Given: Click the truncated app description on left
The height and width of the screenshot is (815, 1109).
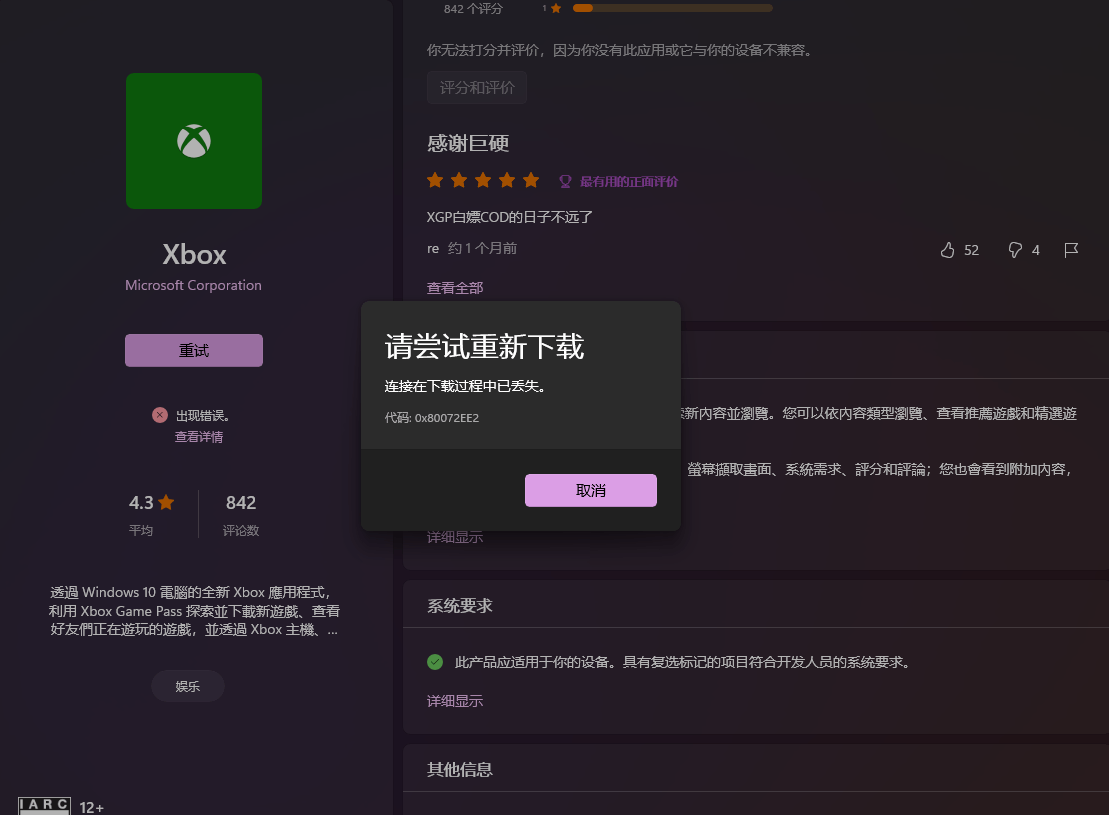Looking at the screenshot, I should point(194,611).
